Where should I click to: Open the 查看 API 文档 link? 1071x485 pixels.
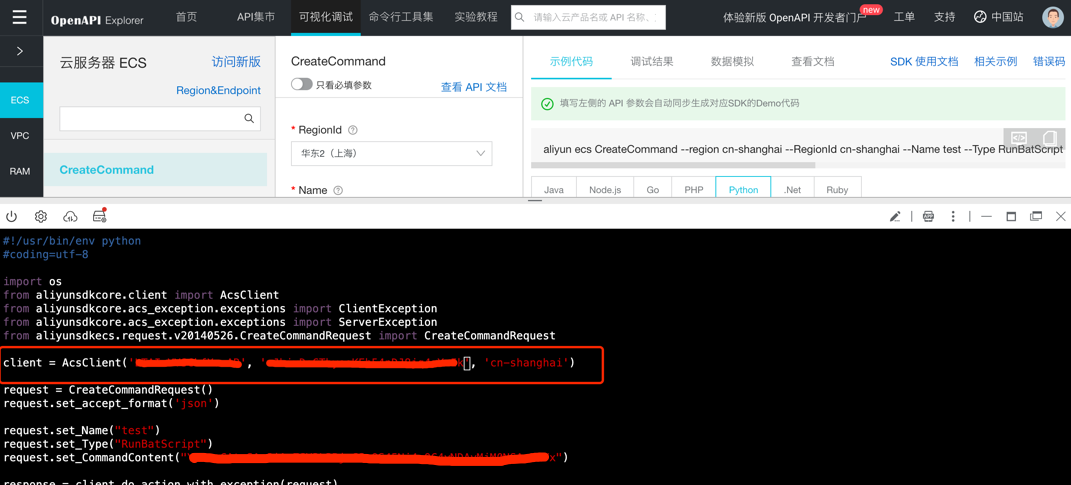(x=473, y=87)
